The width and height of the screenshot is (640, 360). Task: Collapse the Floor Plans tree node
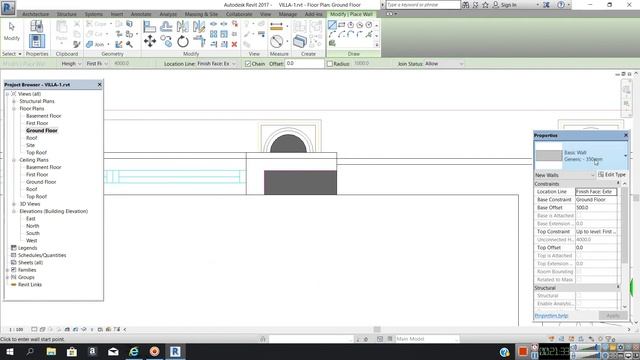coord(14,109)
